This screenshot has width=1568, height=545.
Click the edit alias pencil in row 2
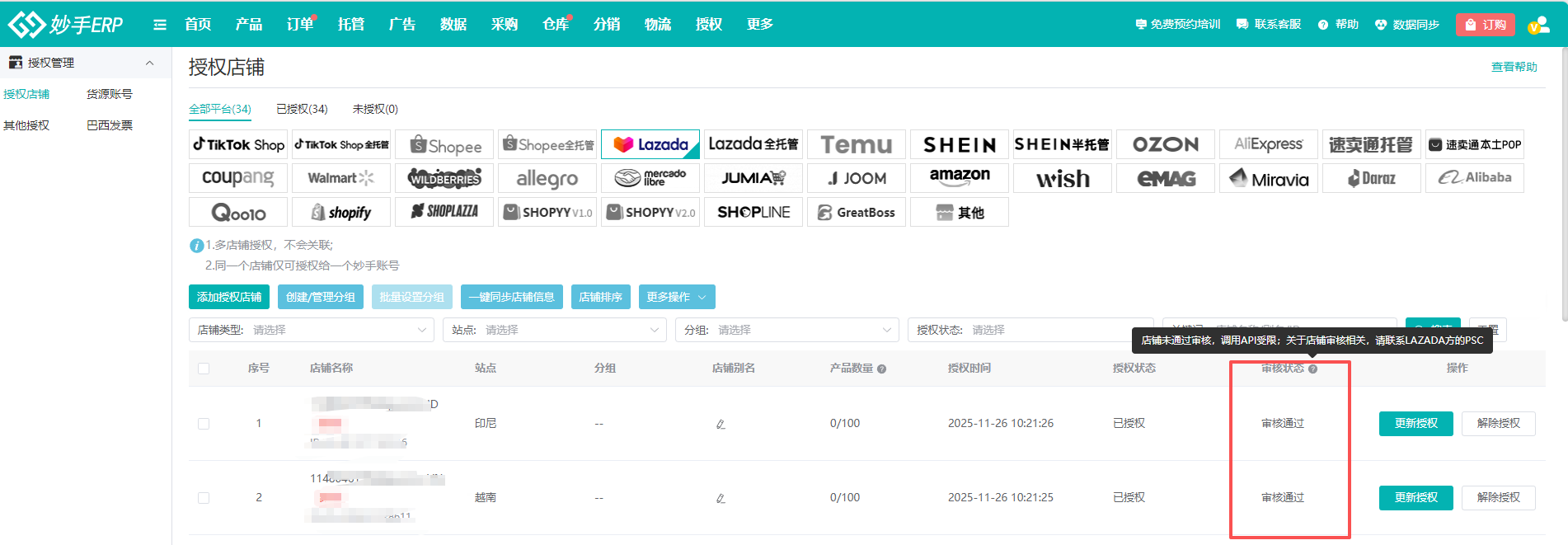(x=721, y=498)
